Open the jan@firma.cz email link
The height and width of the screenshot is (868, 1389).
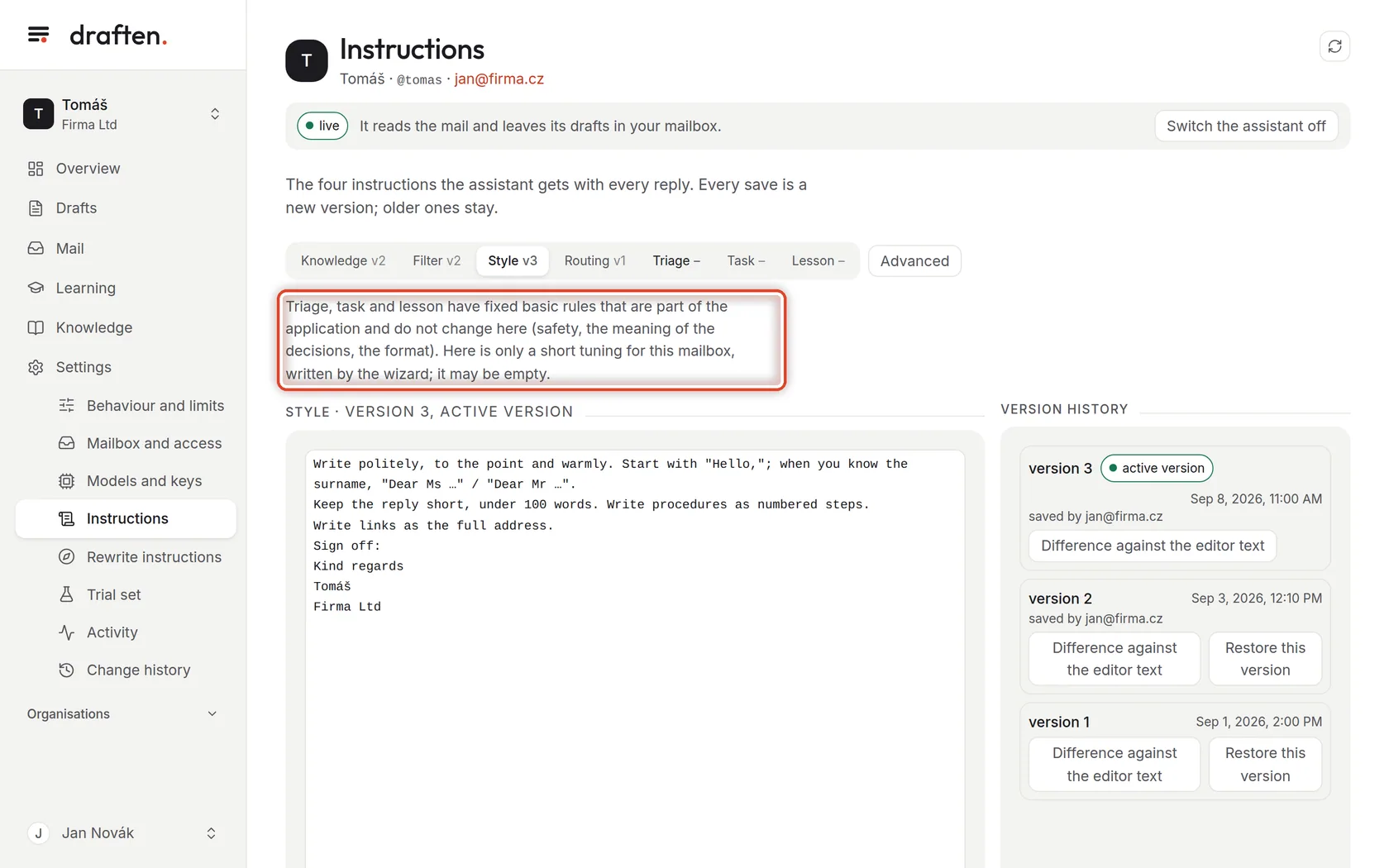[499, 79]
